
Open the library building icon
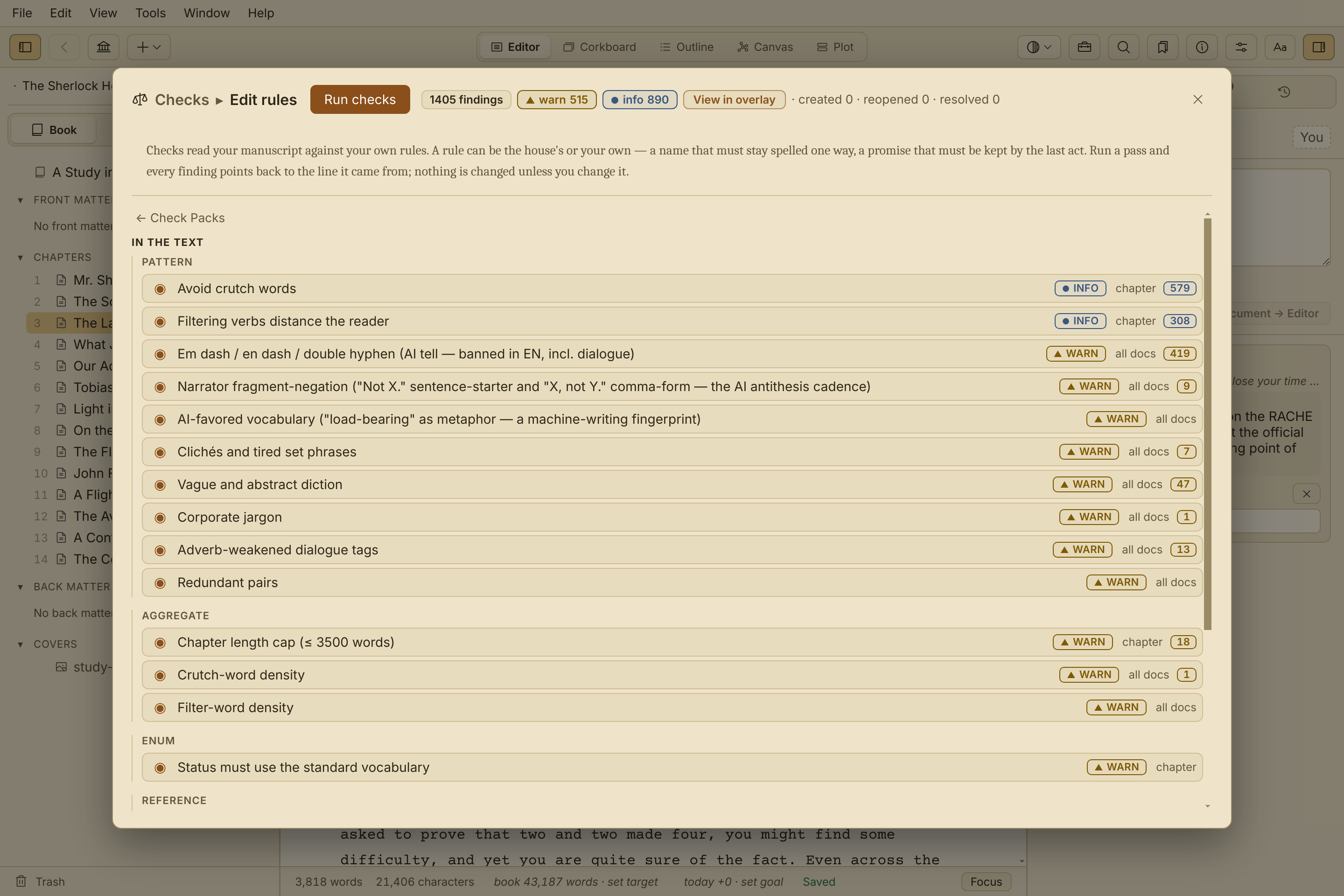(x=104, y=47)
